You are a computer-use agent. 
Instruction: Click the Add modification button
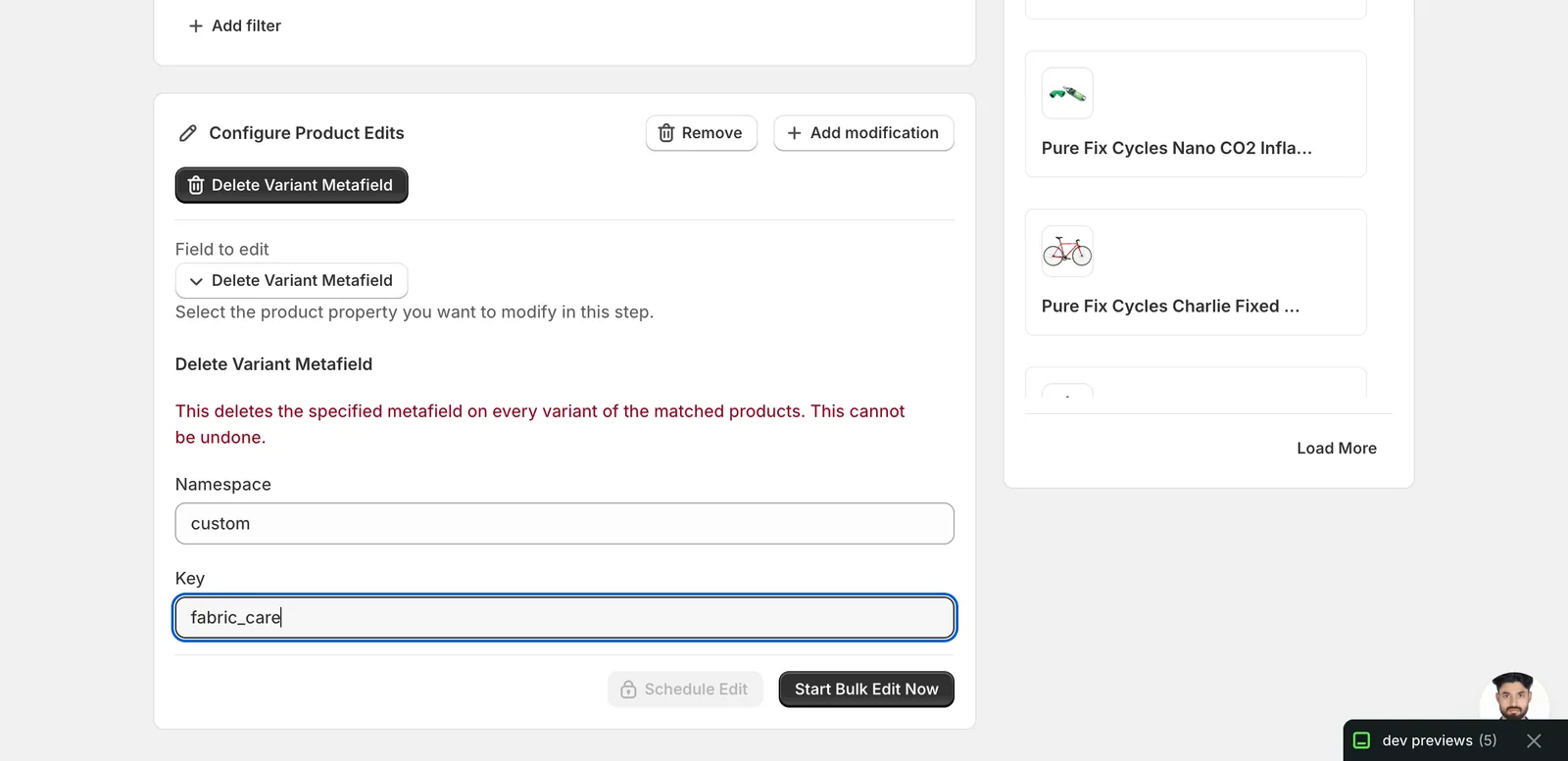[x=863, y=133]
